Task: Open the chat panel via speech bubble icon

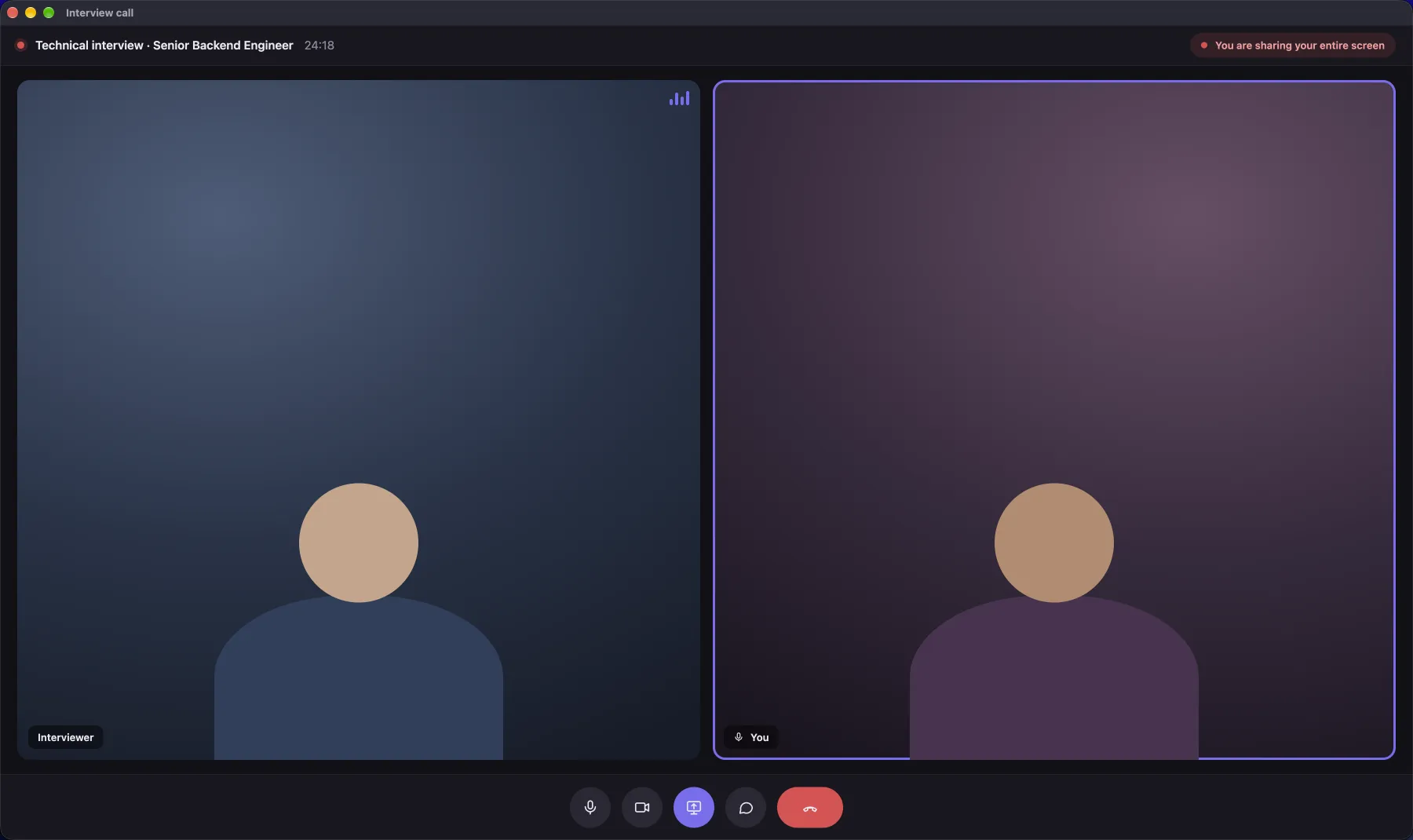Action: pyautogui.click(x=746, y=807)
